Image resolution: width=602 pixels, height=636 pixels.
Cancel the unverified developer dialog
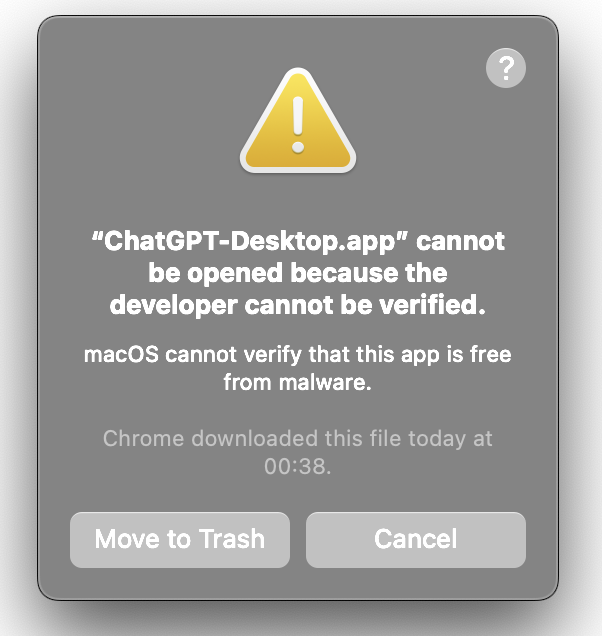click(416, 539)
